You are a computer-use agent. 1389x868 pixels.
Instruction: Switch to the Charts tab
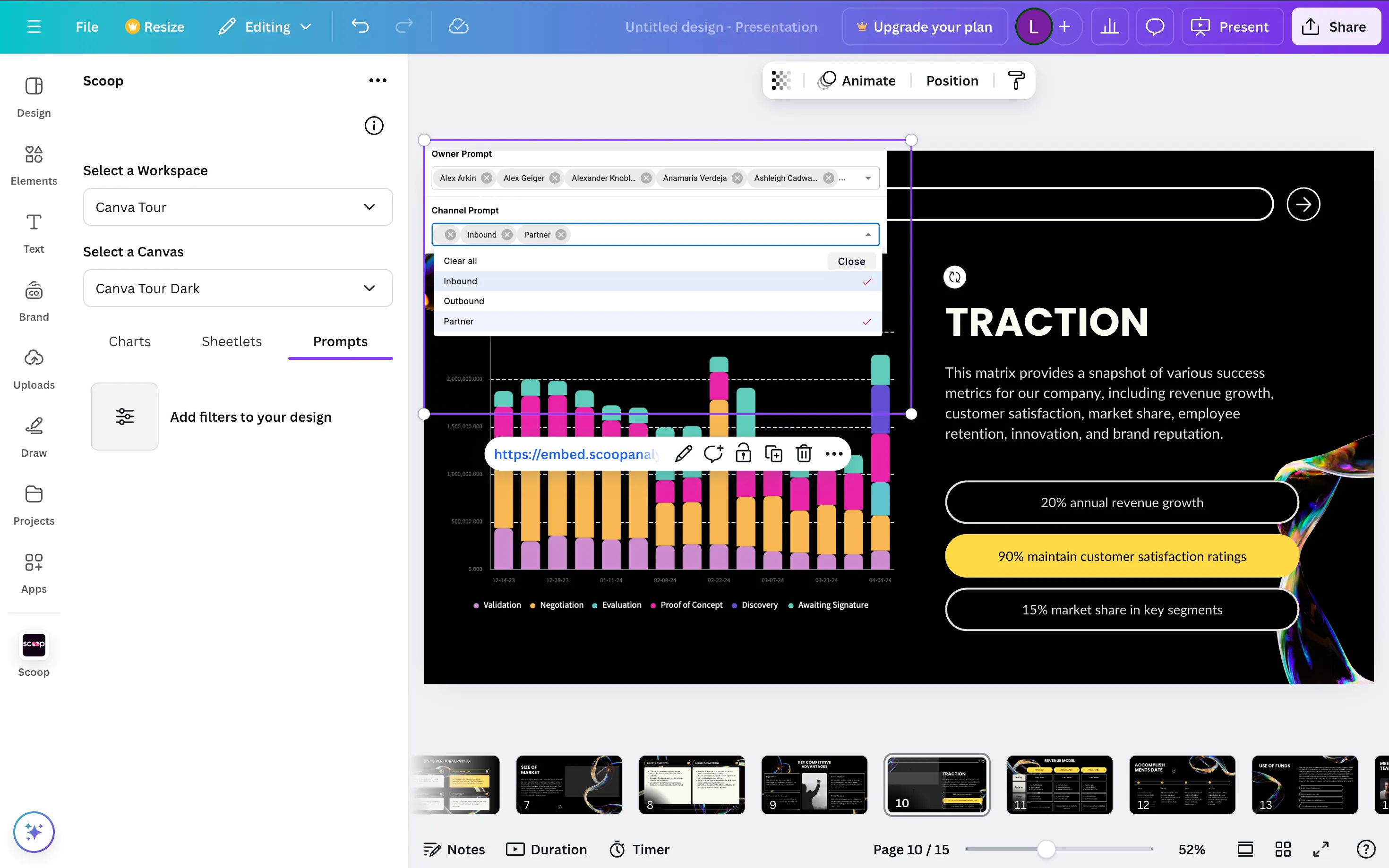click(130, 341)
